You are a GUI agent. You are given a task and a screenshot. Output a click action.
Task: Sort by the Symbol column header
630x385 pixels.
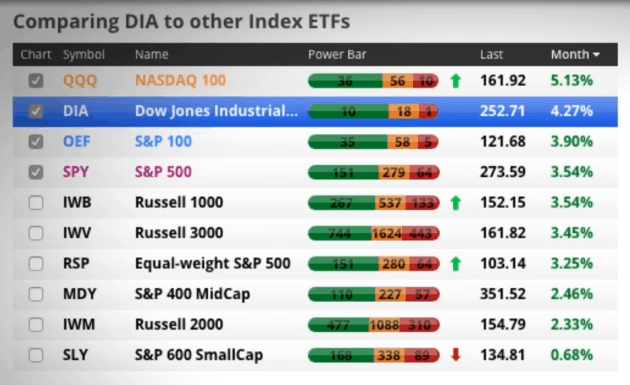(x=84, y=54)
